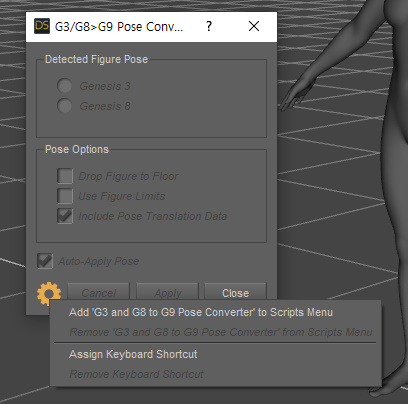The height and width of the screenshot is (404, 408).
Task: Click the DS Daz Studio title icon
Action: pyautogui.click(x=42, y=26)
